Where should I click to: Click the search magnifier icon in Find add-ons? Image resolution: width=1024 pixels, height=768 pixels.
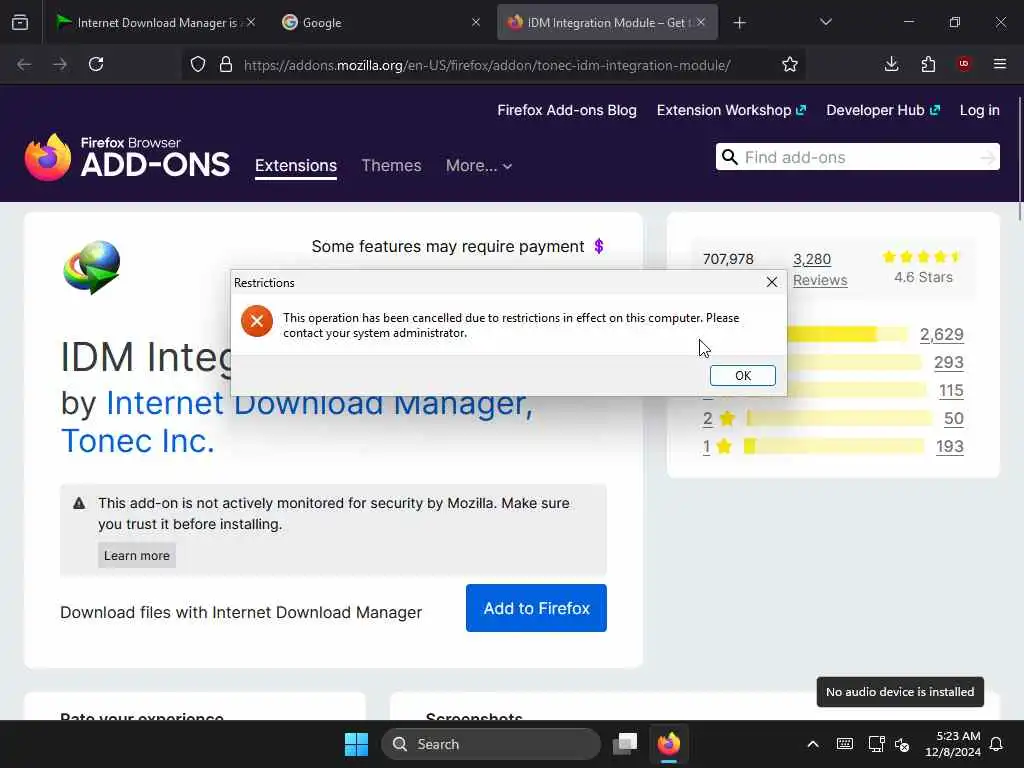[x=729, y=157]
